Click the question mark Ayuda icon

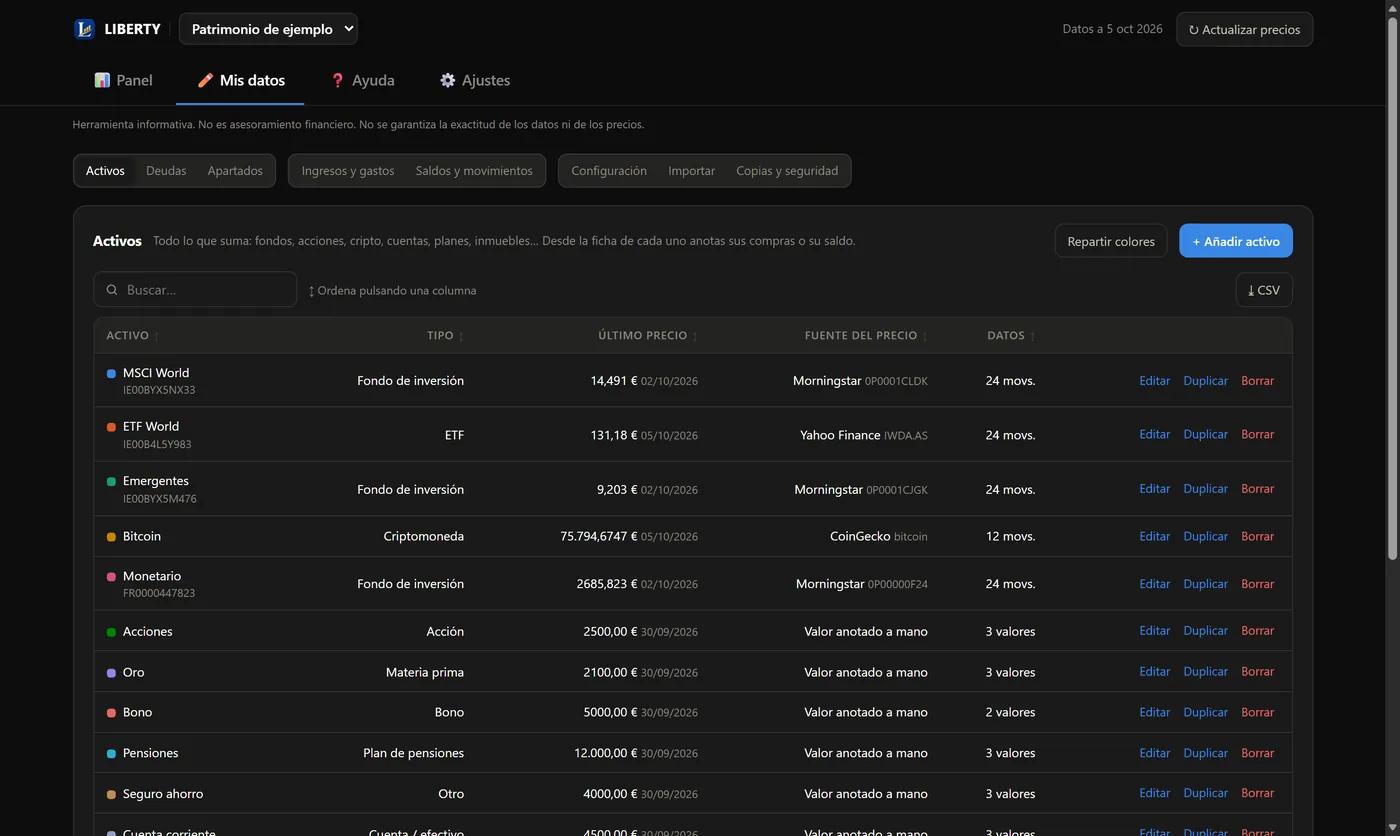tap(337, 80)
